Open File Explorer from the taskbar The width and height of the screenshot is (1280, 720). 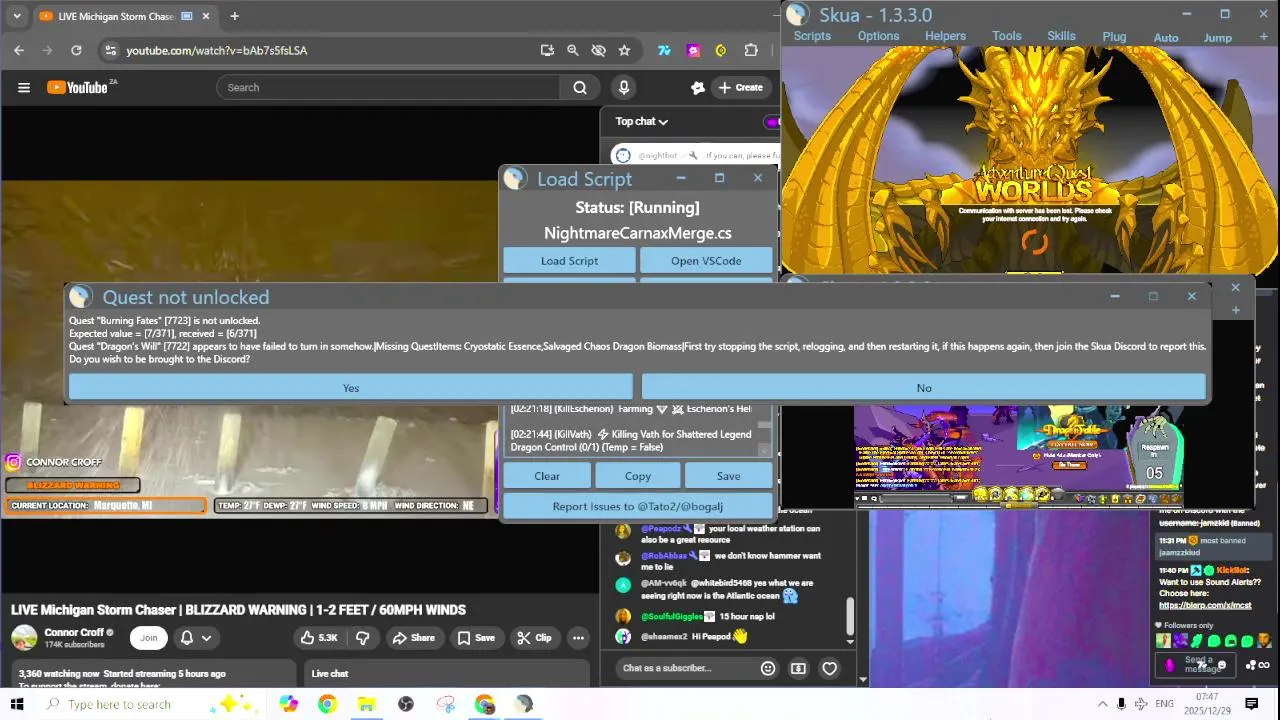[366, 704]
